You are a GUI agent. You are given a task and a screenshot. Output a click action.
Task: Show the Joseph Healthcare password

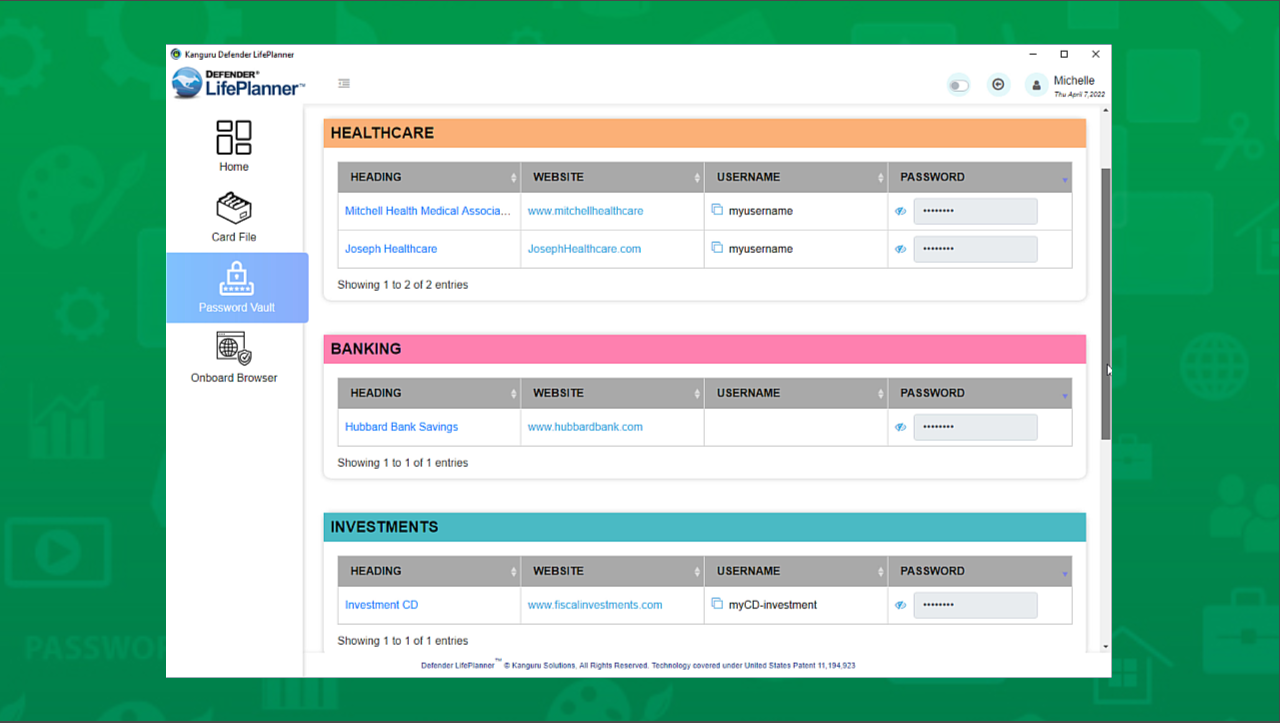900,249
